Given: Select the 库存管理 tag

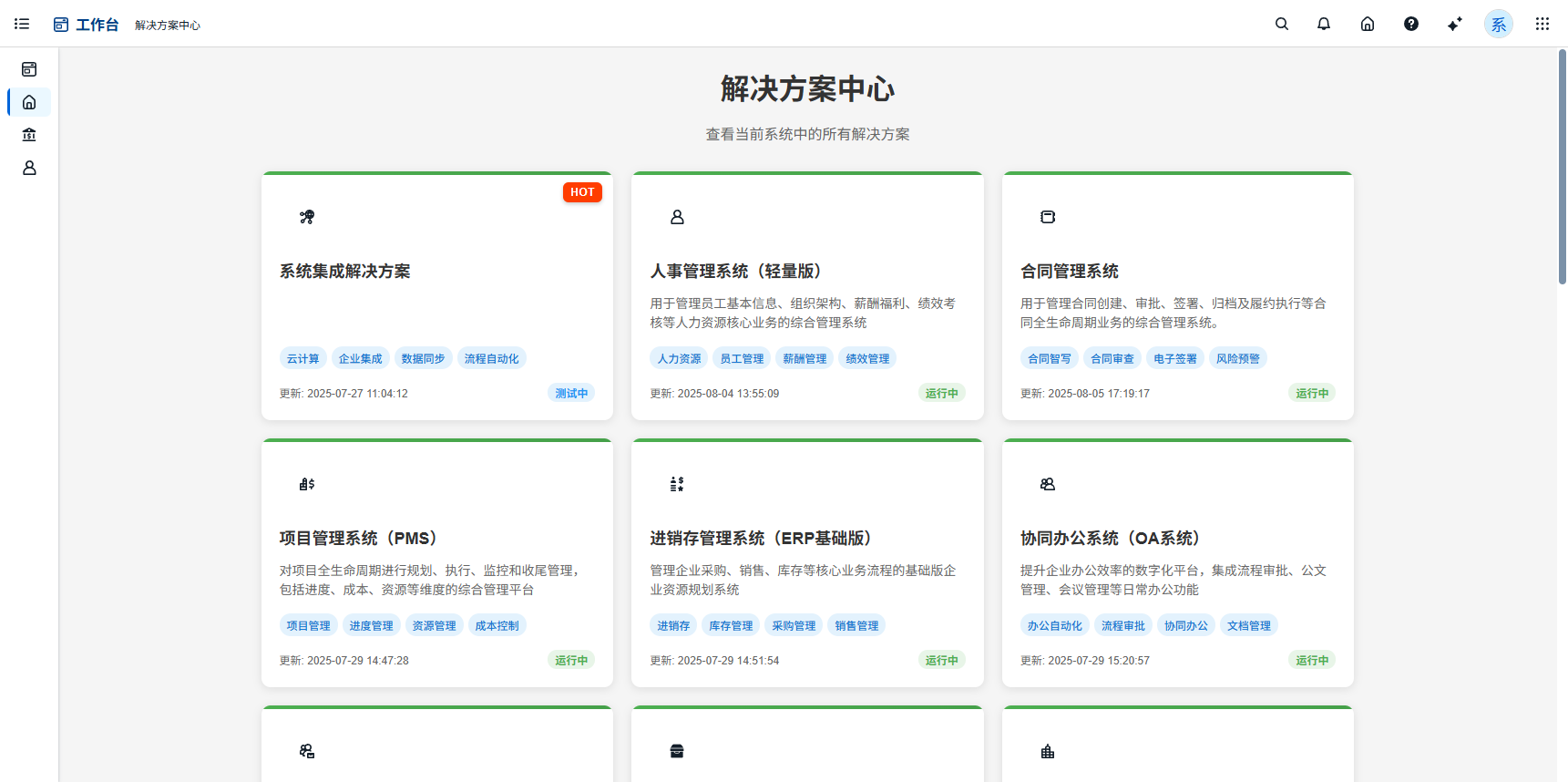Looking at the screenshot, I should coord(731,626).
